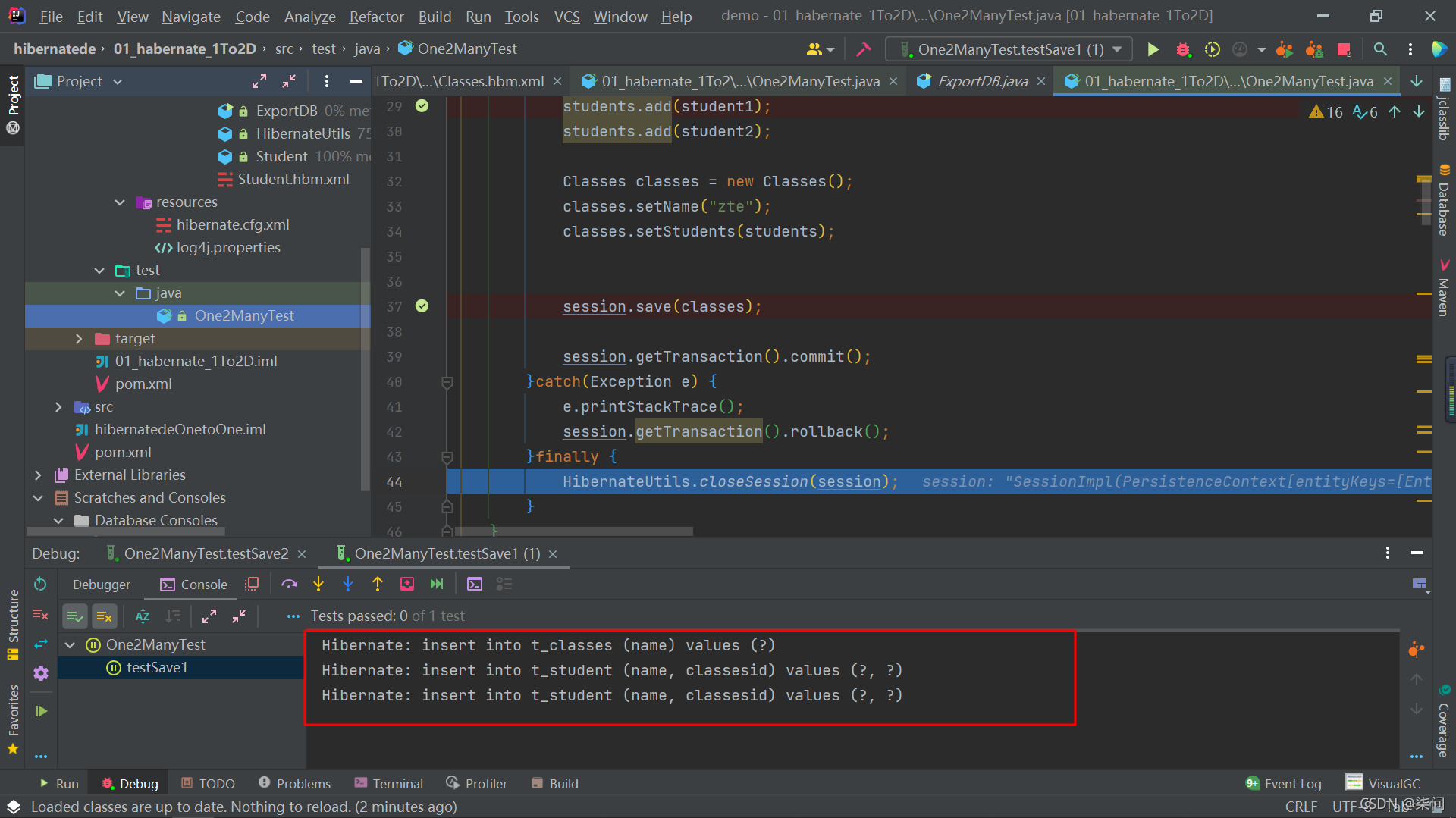Collapse the resources folder
The width and height of the screenshot is (1456, 818).
click(120, 202)
